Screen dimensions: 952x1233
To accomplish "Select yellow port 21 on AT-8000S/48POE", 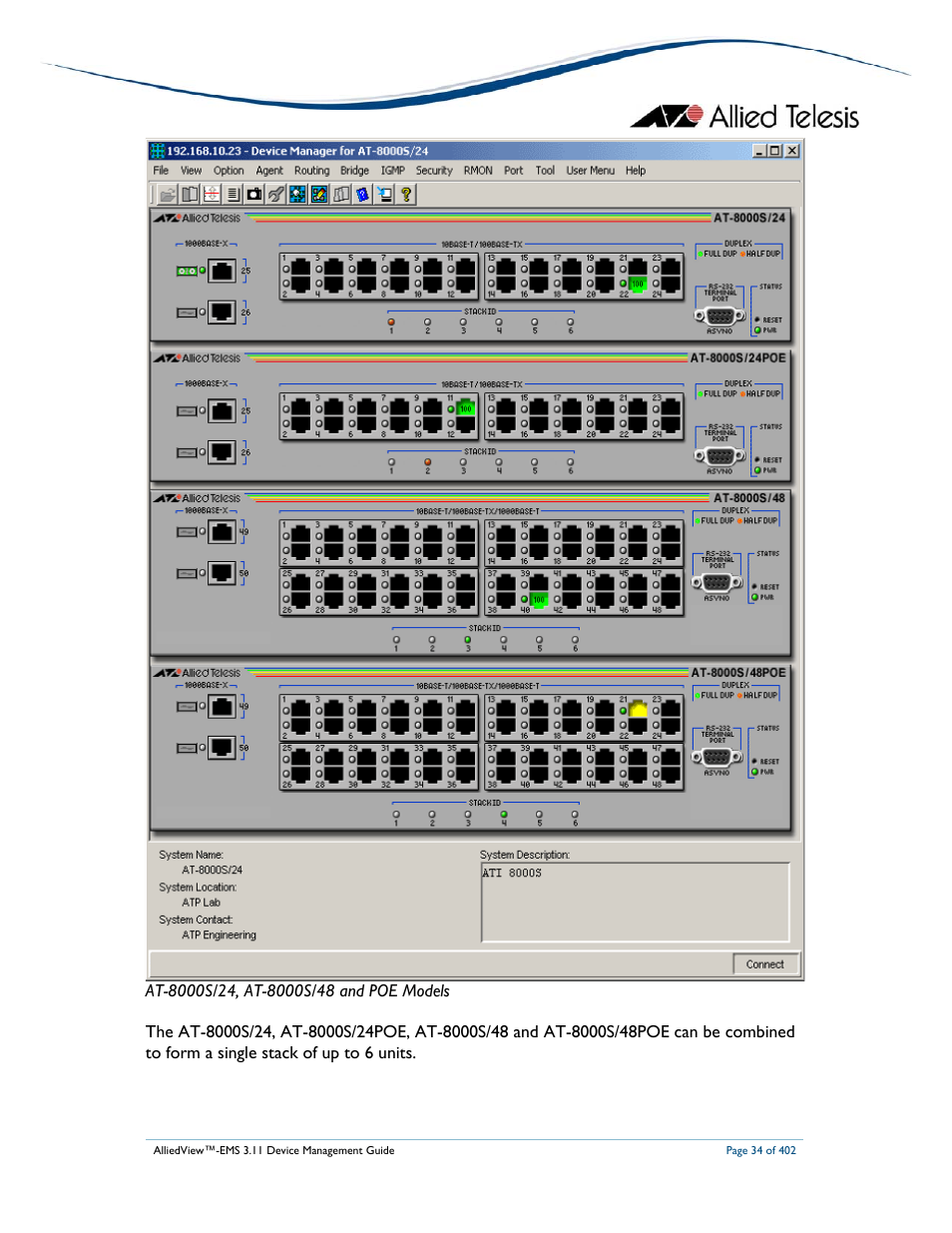I will tap(638, 710).
